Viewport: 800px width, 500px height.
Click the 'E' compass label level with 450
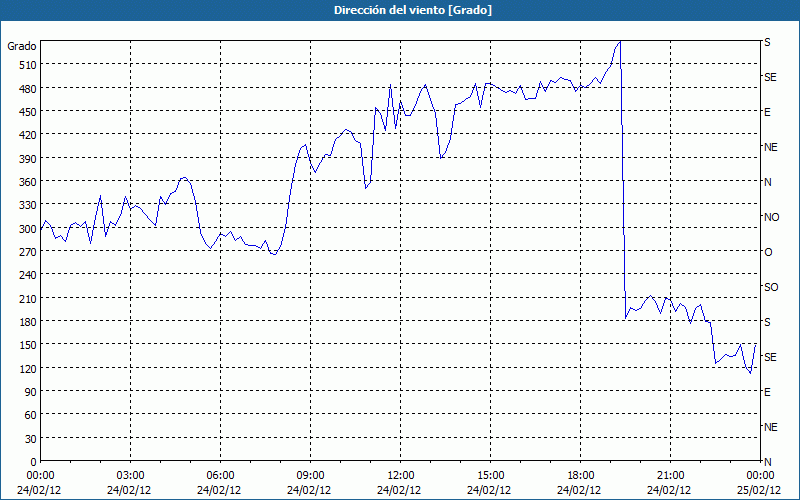pos(767,112)
